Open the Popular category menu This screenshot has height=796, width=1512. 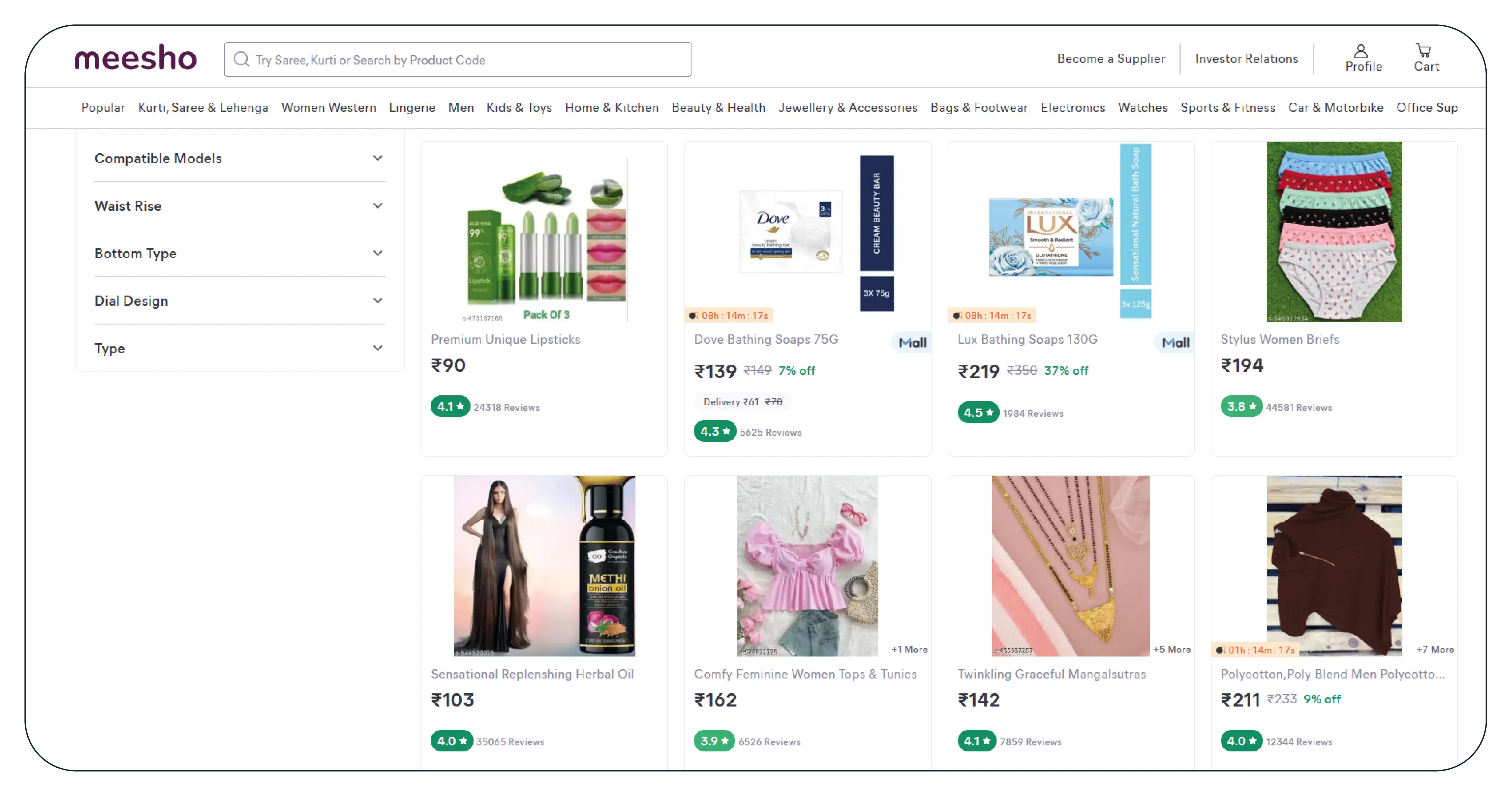click(x=103, y=108)
